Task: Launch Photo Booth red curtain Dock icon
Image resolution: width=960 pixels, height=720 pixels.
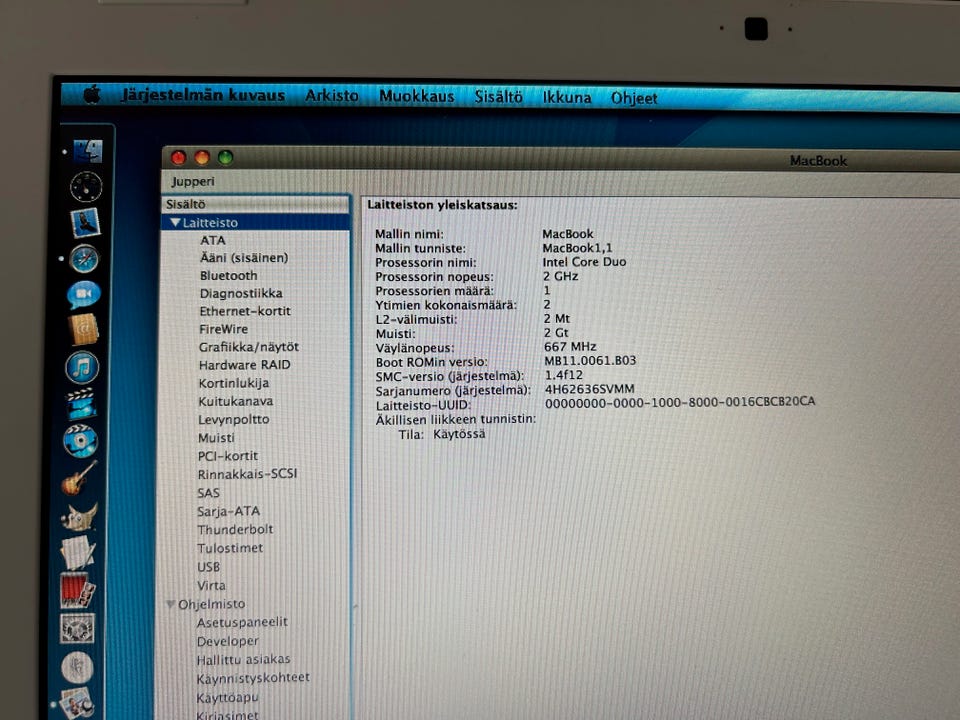Action: point(77,590)
